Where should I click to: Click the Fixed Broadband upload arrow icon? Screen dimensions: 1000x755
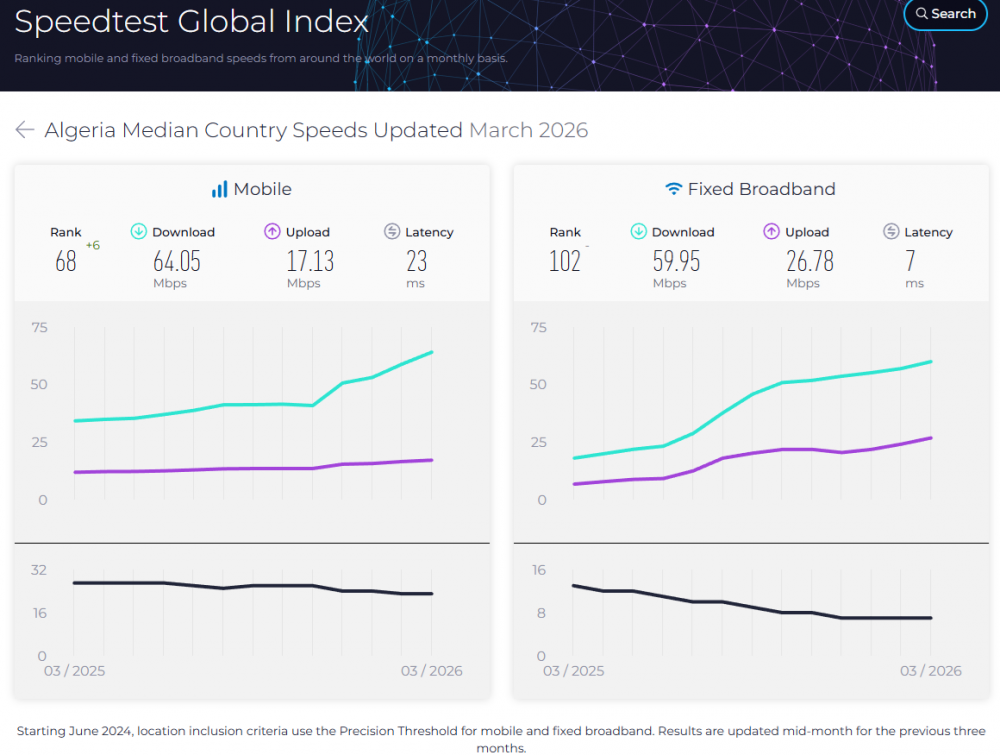[x=771, y=232]
